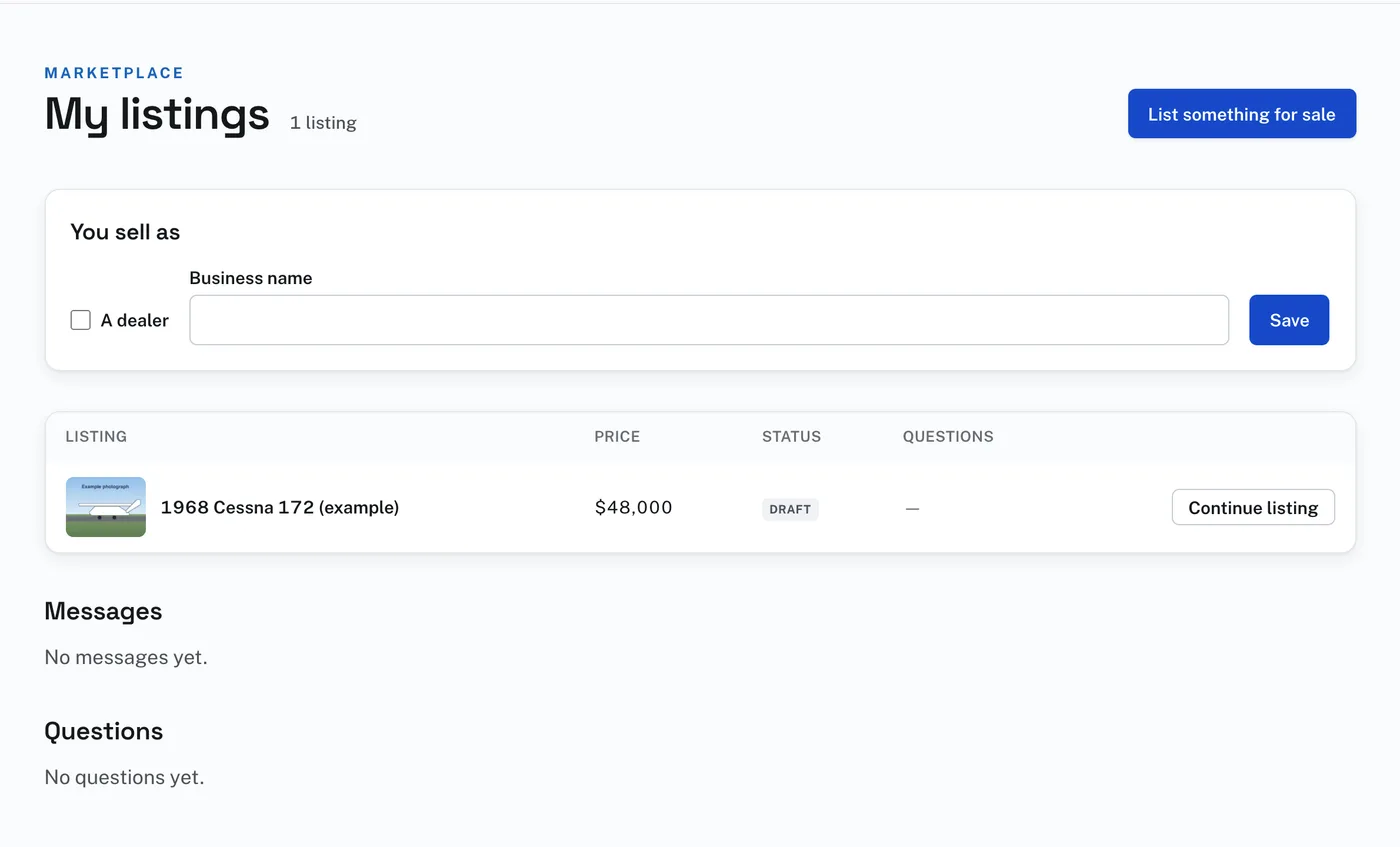Click the MARKETPLACE label above the heading
The image size is (1400, 847).
pyautogui.click(x=115, y=73)
